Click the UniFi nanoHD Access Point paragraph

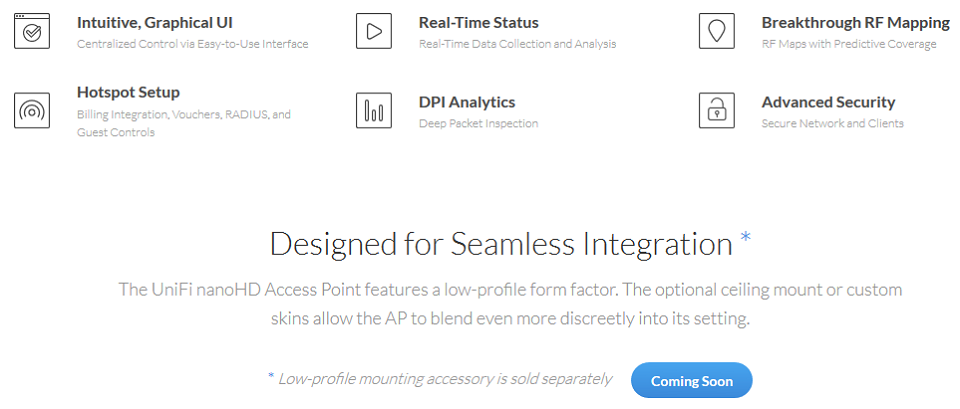click(510, 304)
